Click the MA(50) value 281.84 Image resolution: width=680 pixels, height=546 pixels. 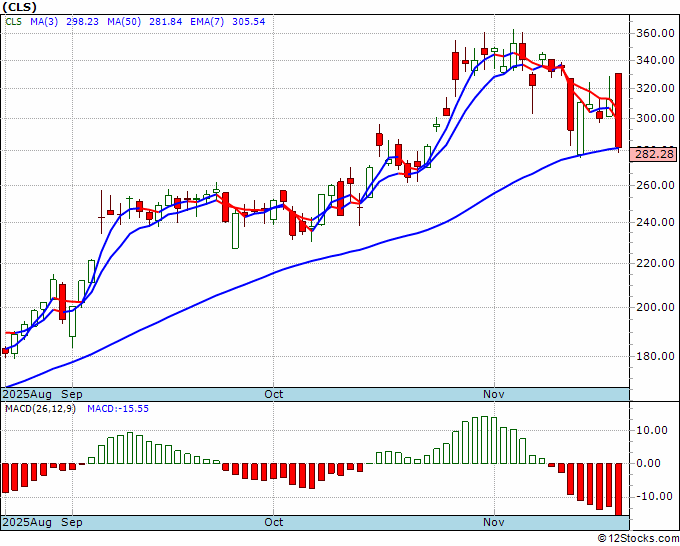[166, 22]
